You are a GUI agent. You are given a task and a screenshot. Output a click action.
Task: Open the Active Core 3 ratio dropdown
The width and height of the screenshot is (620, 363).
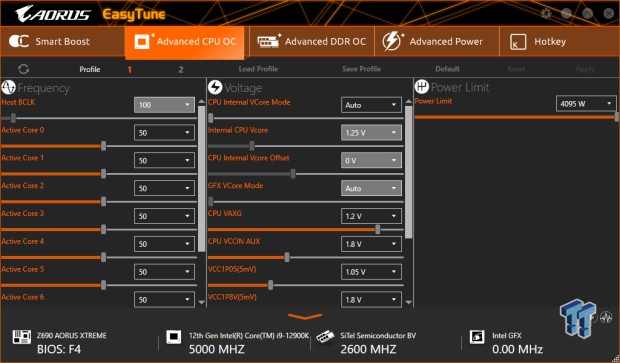click(x=164, y=216)
